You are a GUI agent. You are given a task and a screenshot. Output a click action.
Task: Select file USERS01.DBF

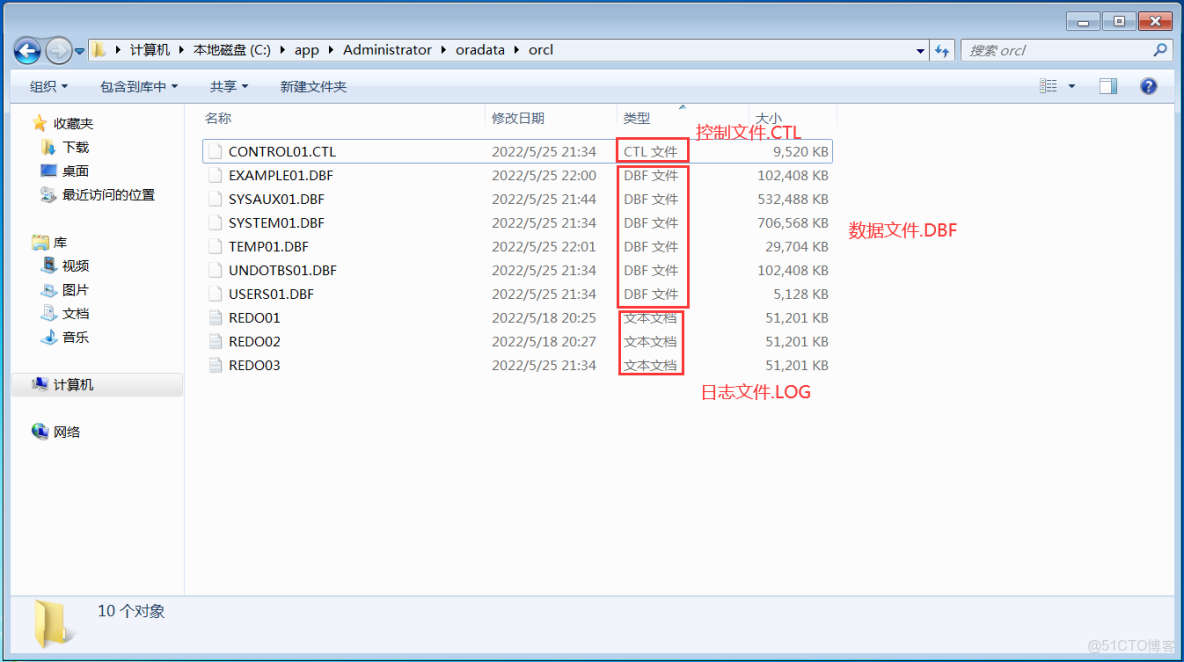coord(517,294)
